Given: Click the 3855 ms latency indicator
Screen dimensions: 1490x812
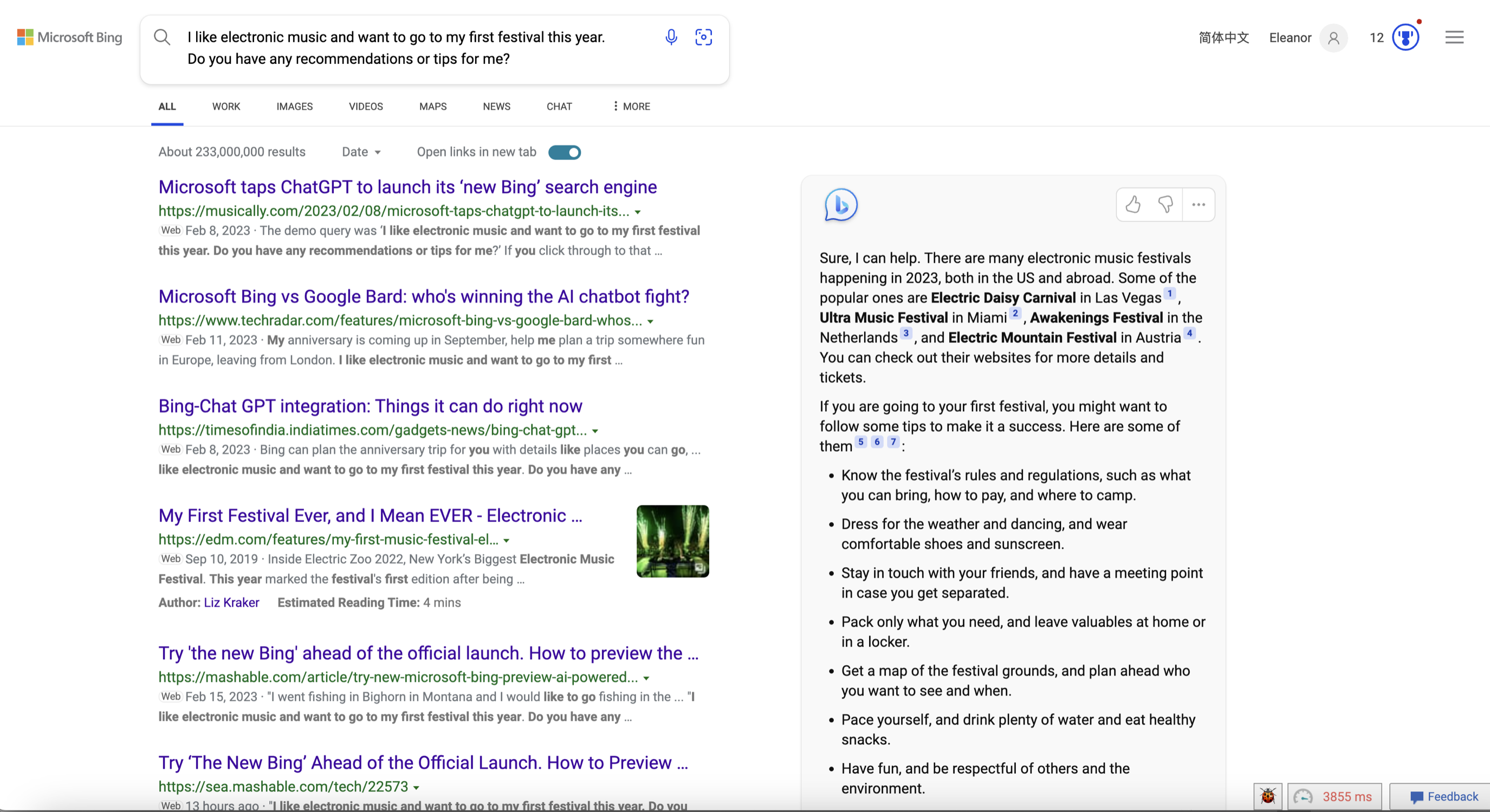Looking at the screenshot, I should coord(1334,796).
